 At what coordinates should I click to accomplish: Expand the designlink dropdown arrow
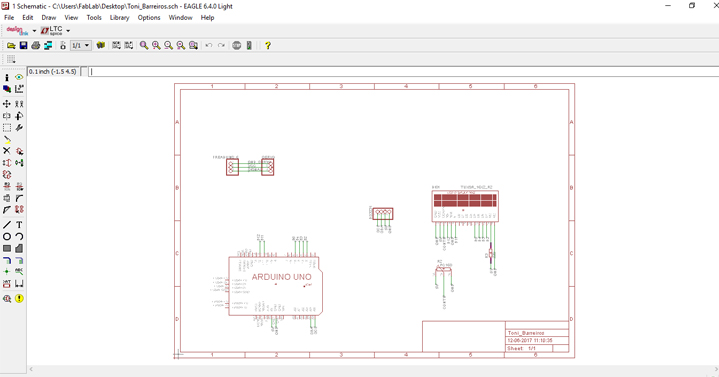[34, 31]
